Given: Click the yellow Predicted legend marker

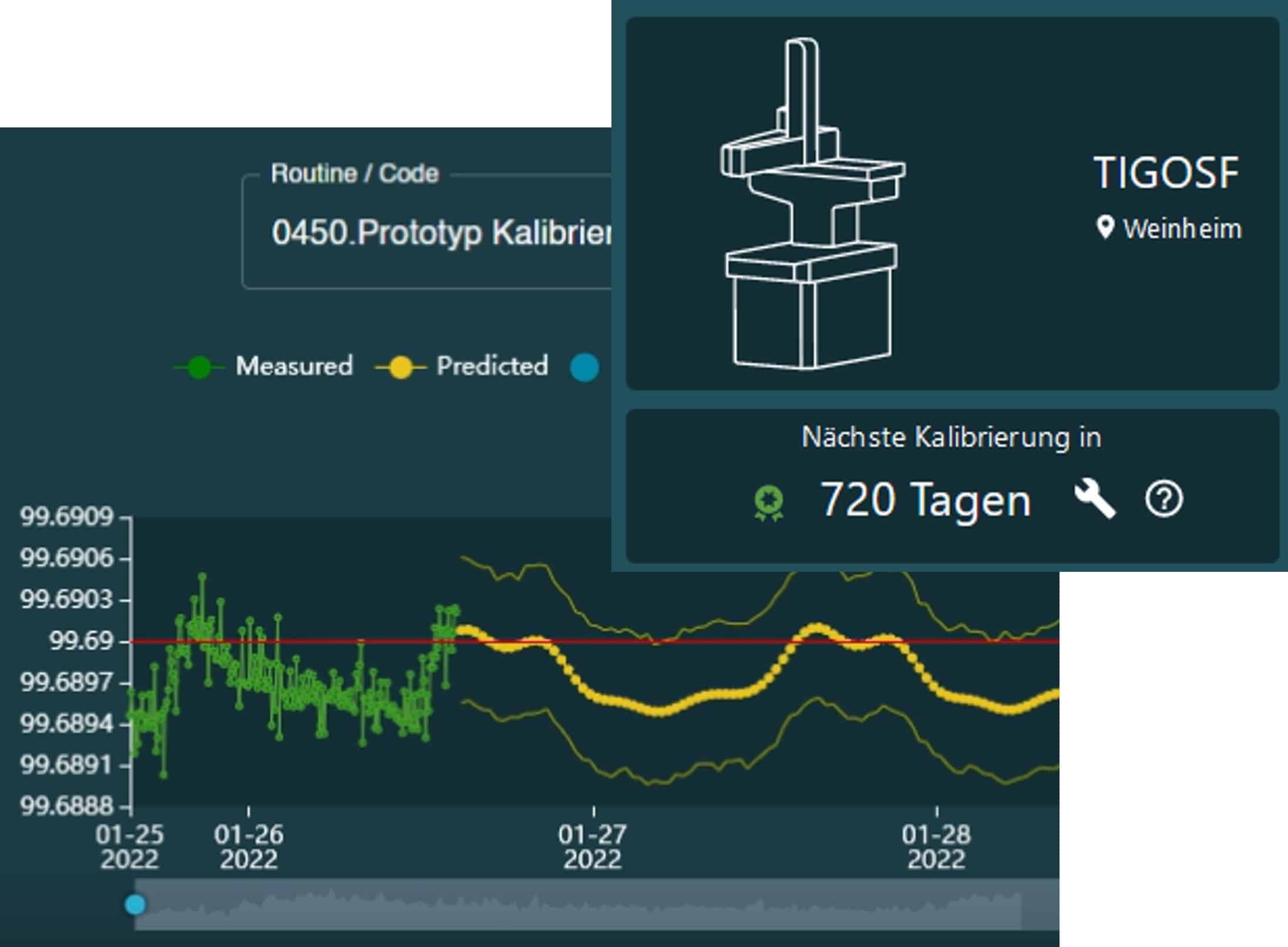Looking at the screenshot, I should pos(401,368).
